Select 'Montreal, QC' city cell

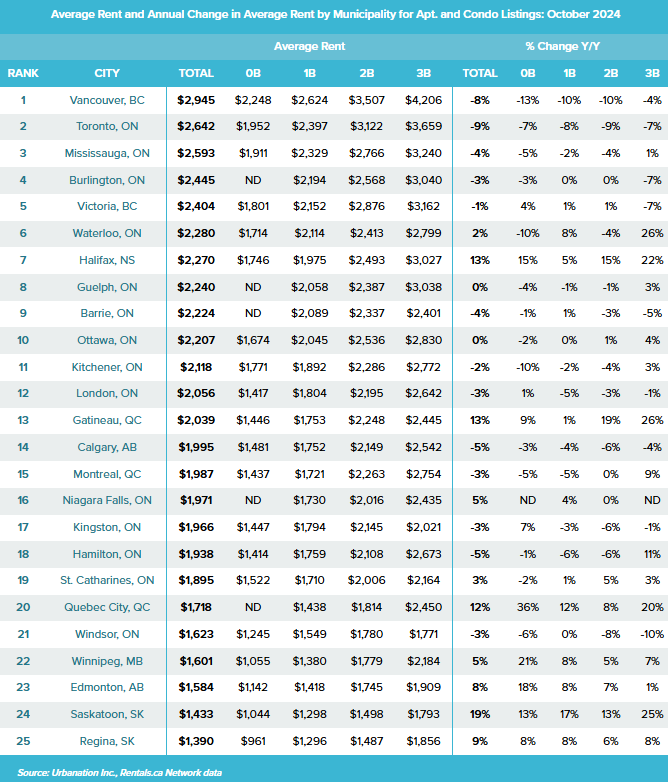107,474
